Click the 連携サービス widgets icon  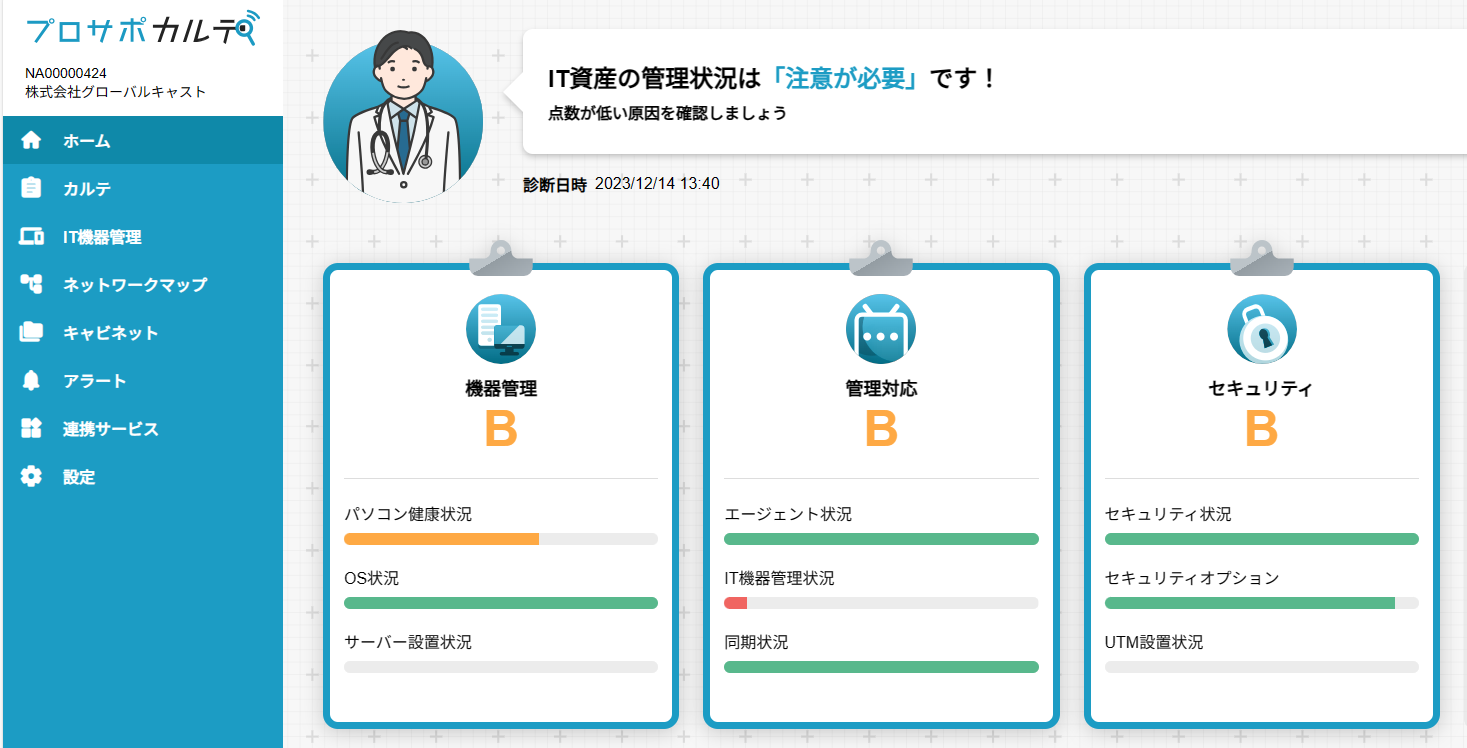pyautogui.click(x=31, y=429)
